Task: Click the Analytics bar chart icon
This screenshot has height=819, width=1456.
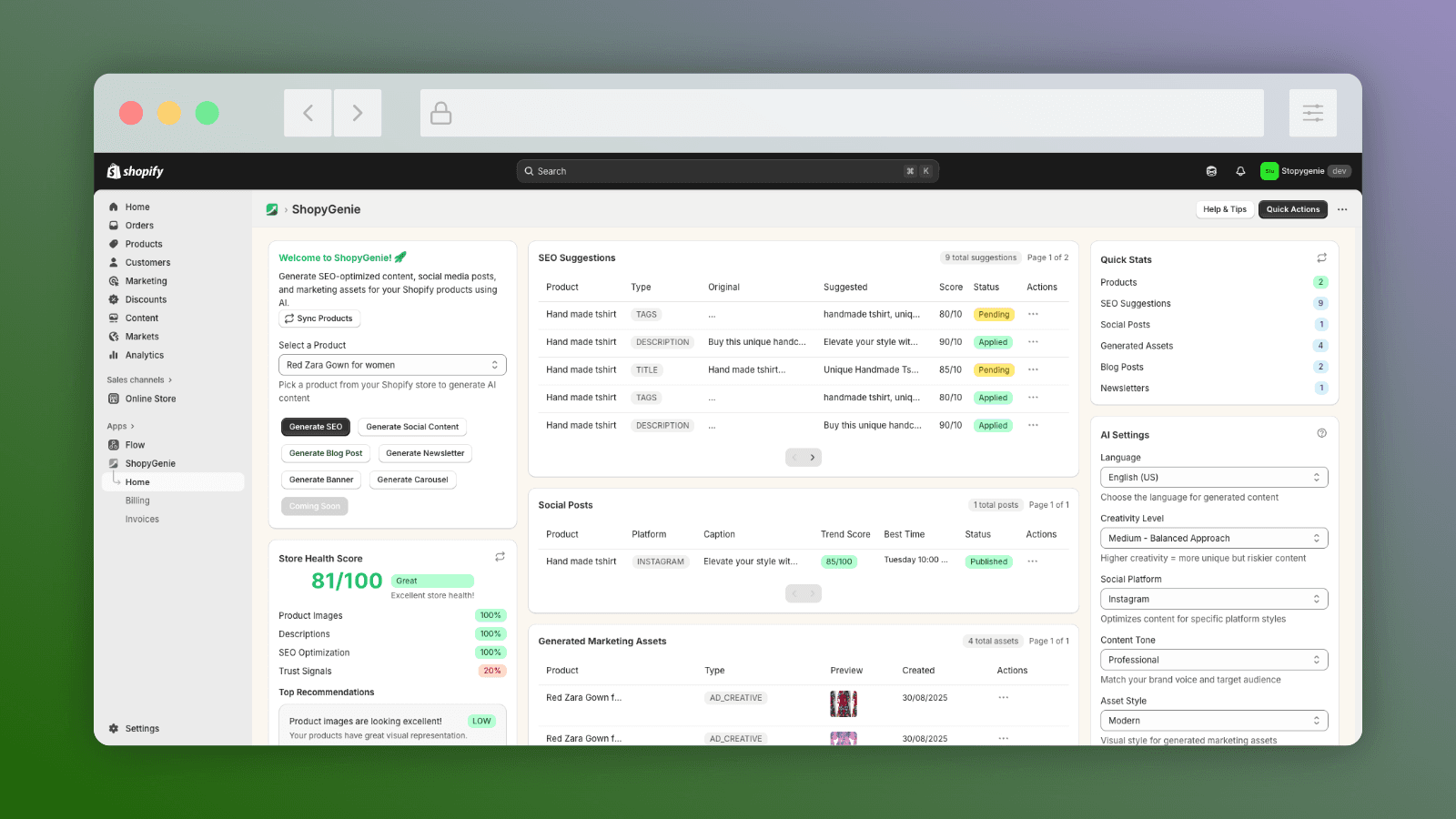Action: (x=114, y=355)
